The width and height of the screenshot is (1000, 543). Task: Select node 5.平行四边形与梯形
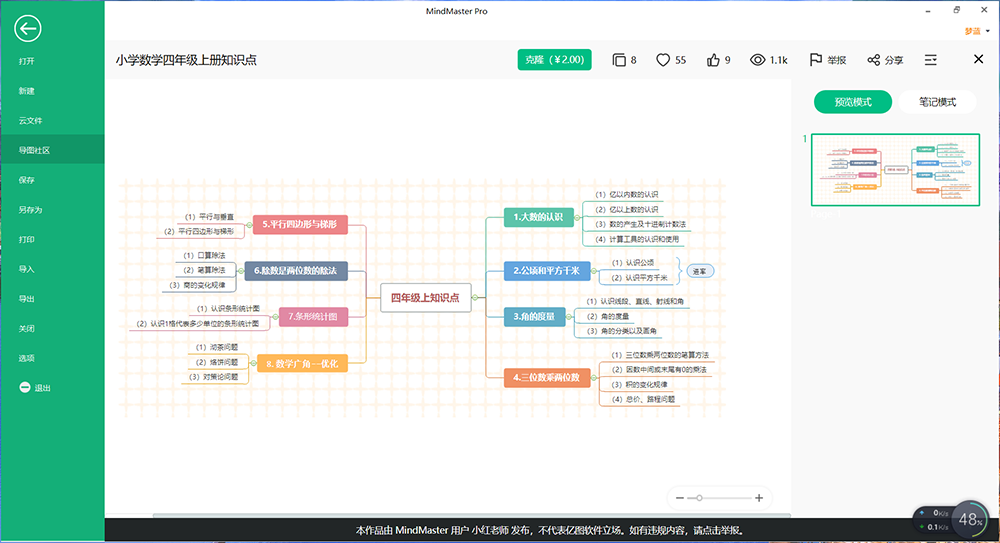pyautogui.click(x=300, y=225)
